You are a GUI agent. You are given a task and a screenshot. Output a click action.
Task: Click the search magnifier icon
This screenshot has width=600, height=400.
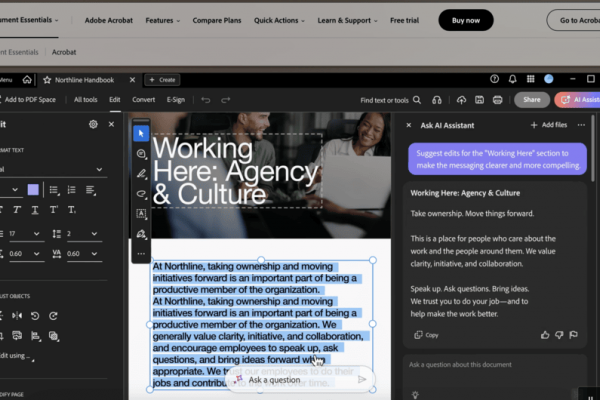pyautogui.click(x=417, y=100)
